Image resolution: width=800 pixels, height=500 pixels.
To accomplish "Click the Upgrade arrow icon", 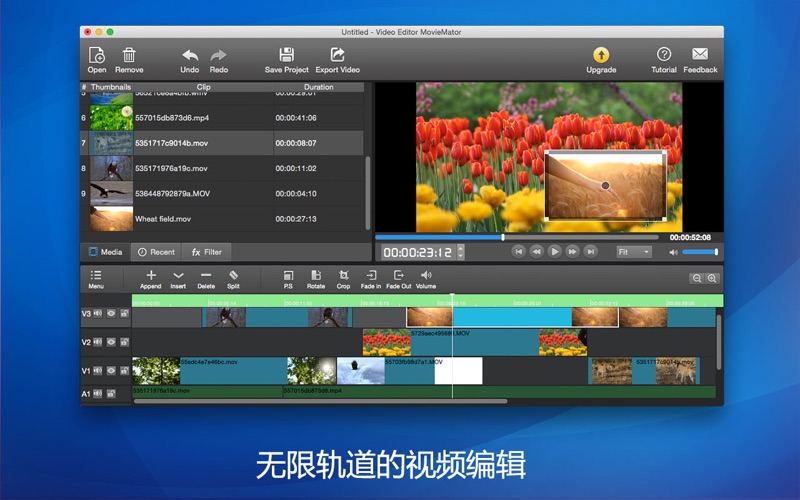I will pos(601,55).
